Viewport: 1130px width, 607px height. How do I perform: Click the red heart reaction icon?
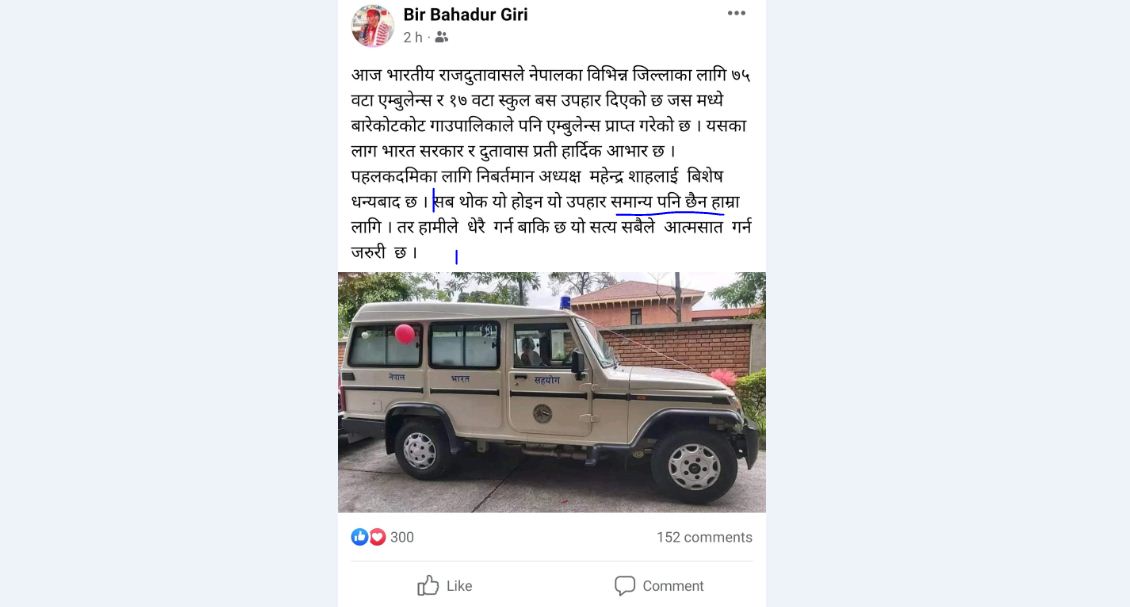(377, 536)
